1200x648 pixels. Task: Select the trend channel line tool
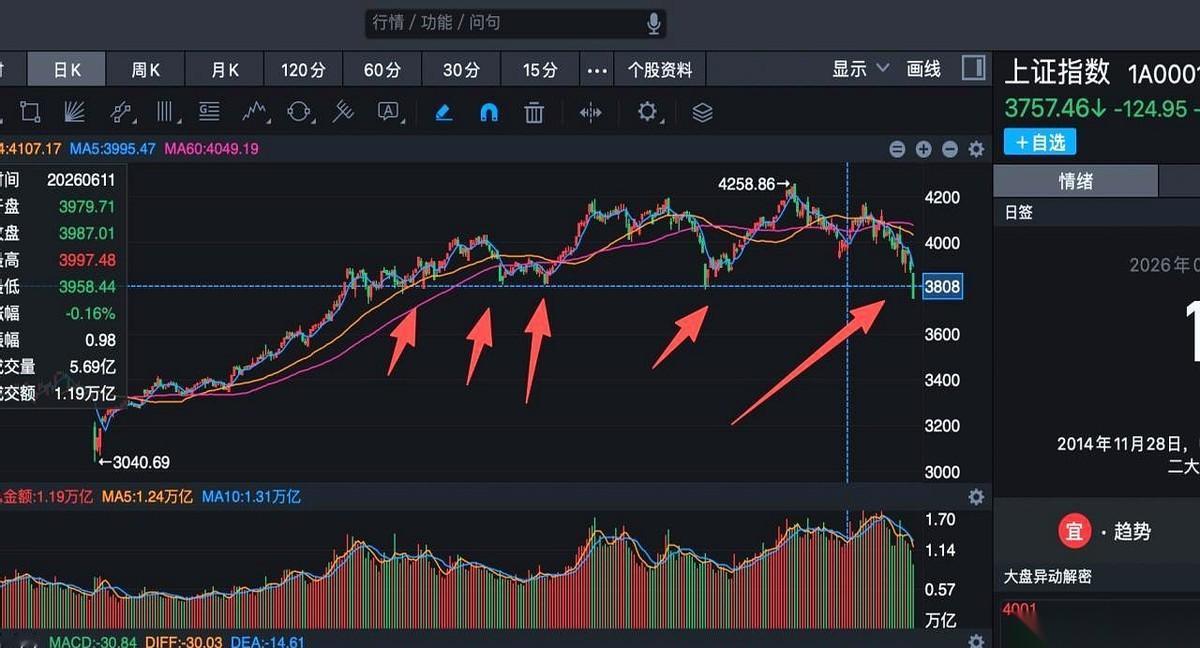pos(120,112)
